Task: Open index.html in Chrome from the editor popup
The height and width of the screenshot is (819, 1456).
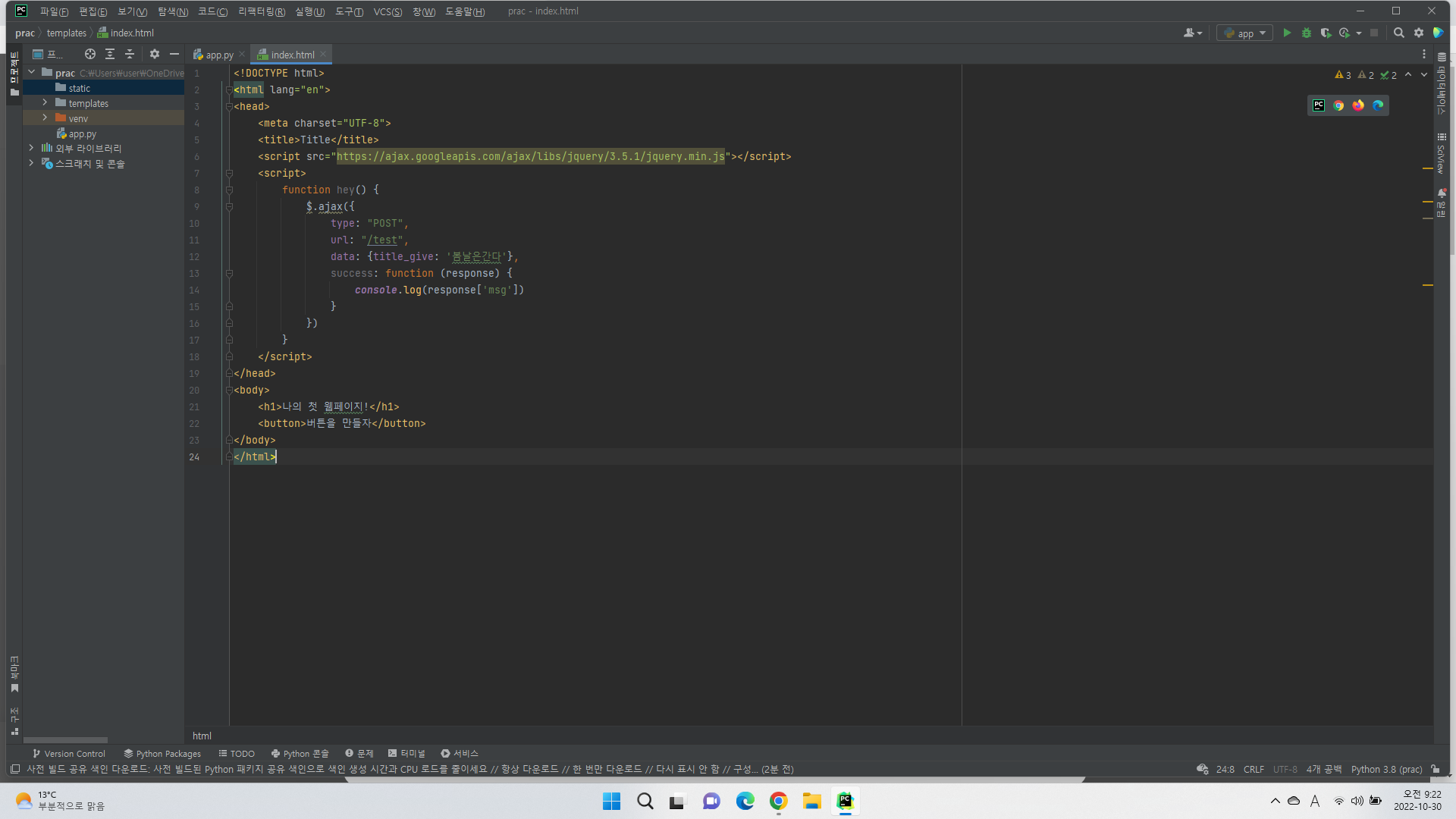Action: click(1338, 105)
